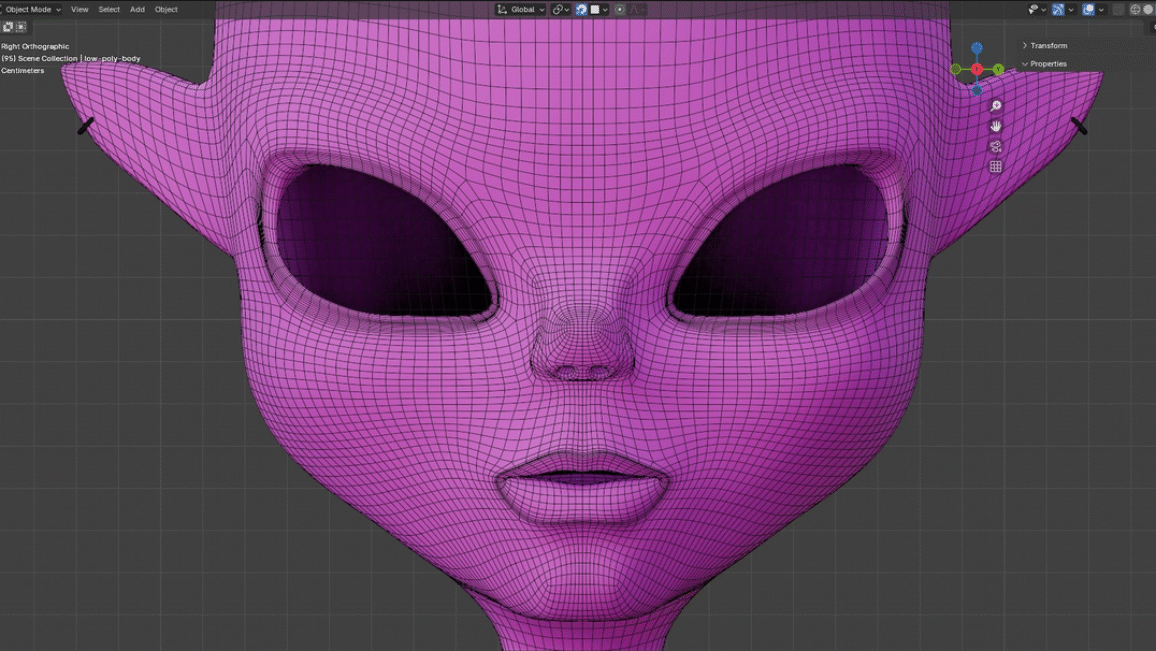Toggle the camera view icon
The height and width of the screenshot is (651, 1156).
tap(995, 147)
